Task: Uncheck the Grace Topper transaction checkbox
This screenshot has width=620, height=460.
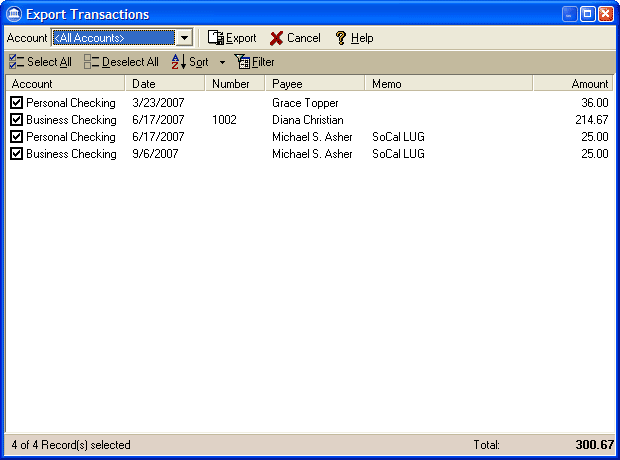Action: (16, 103)
